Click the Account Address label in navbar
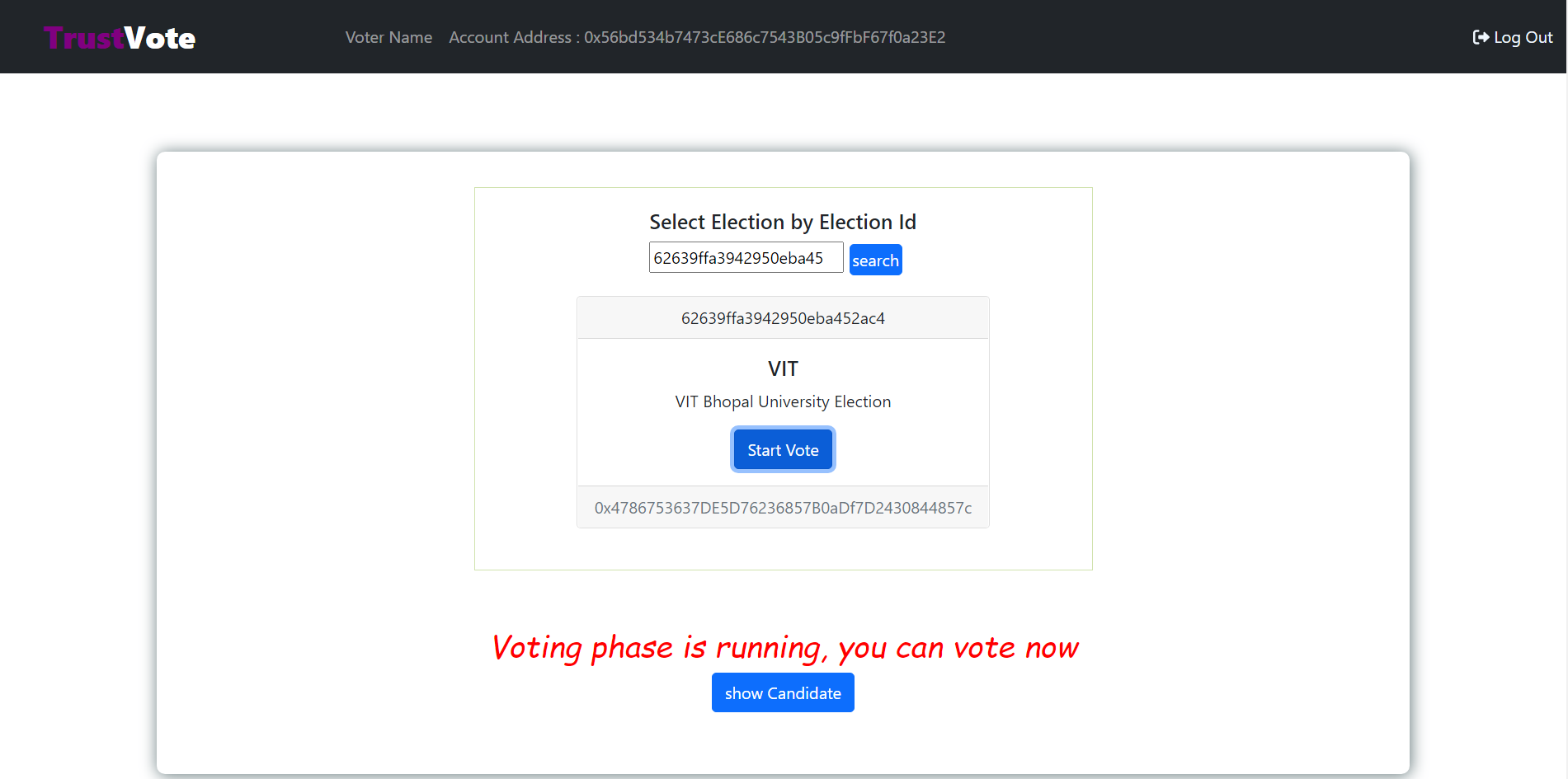 [x=510, y=37]
